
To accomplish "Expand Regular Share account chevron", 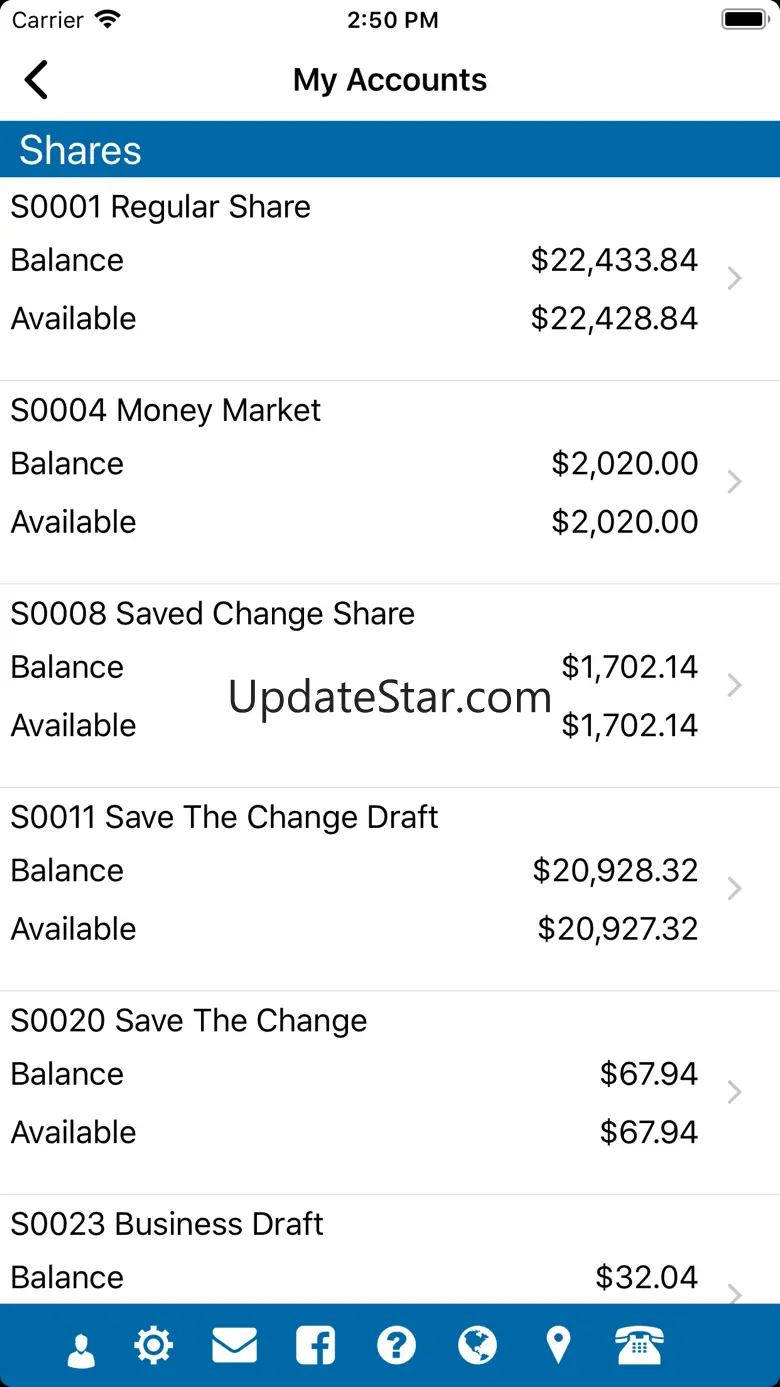I will (734, 279).
